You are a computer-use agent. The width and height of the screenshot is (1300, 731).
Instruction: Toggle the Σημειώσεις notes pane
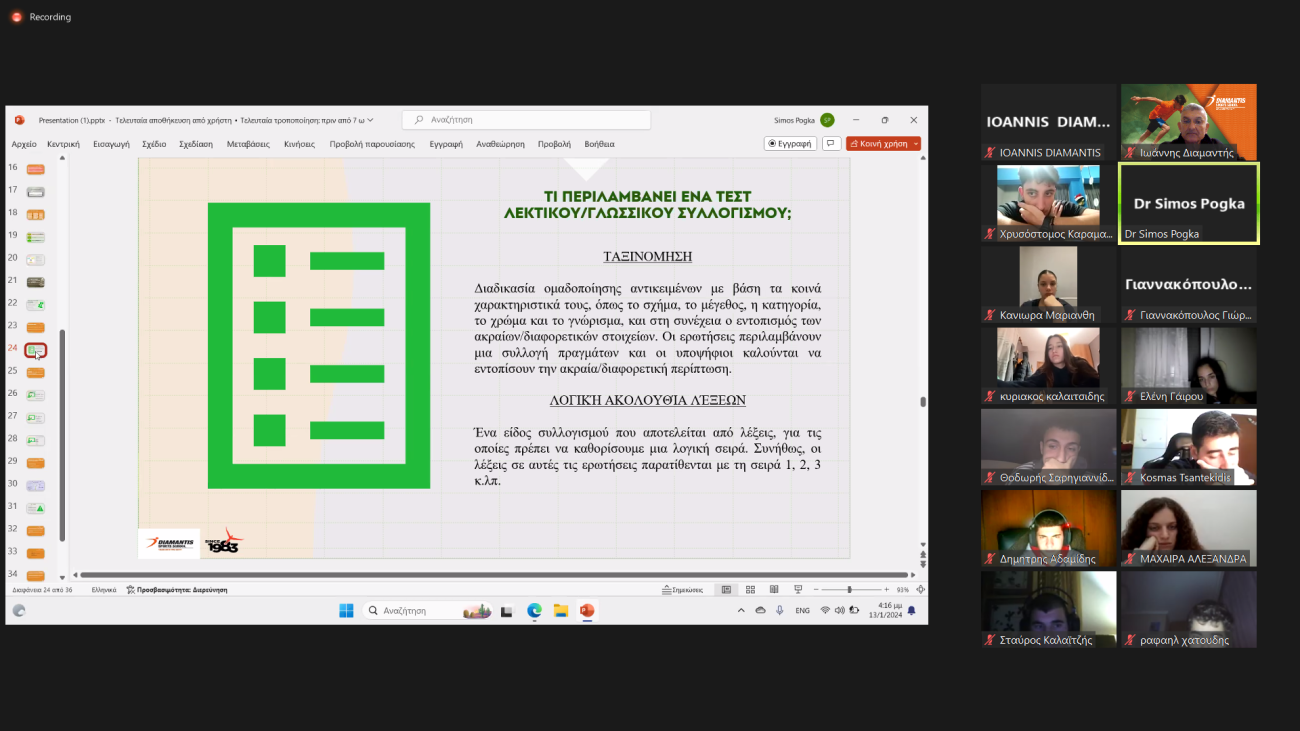tap(683, 590)
